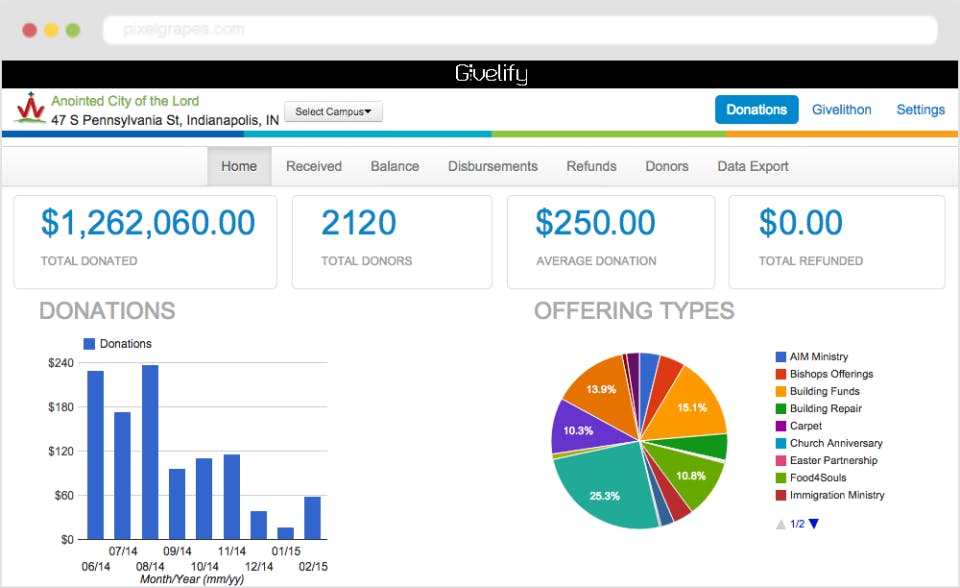This screenshot has width=960, height=588.
Task: Click the Church Anniversary legend icon
Action: click(781, 443)
